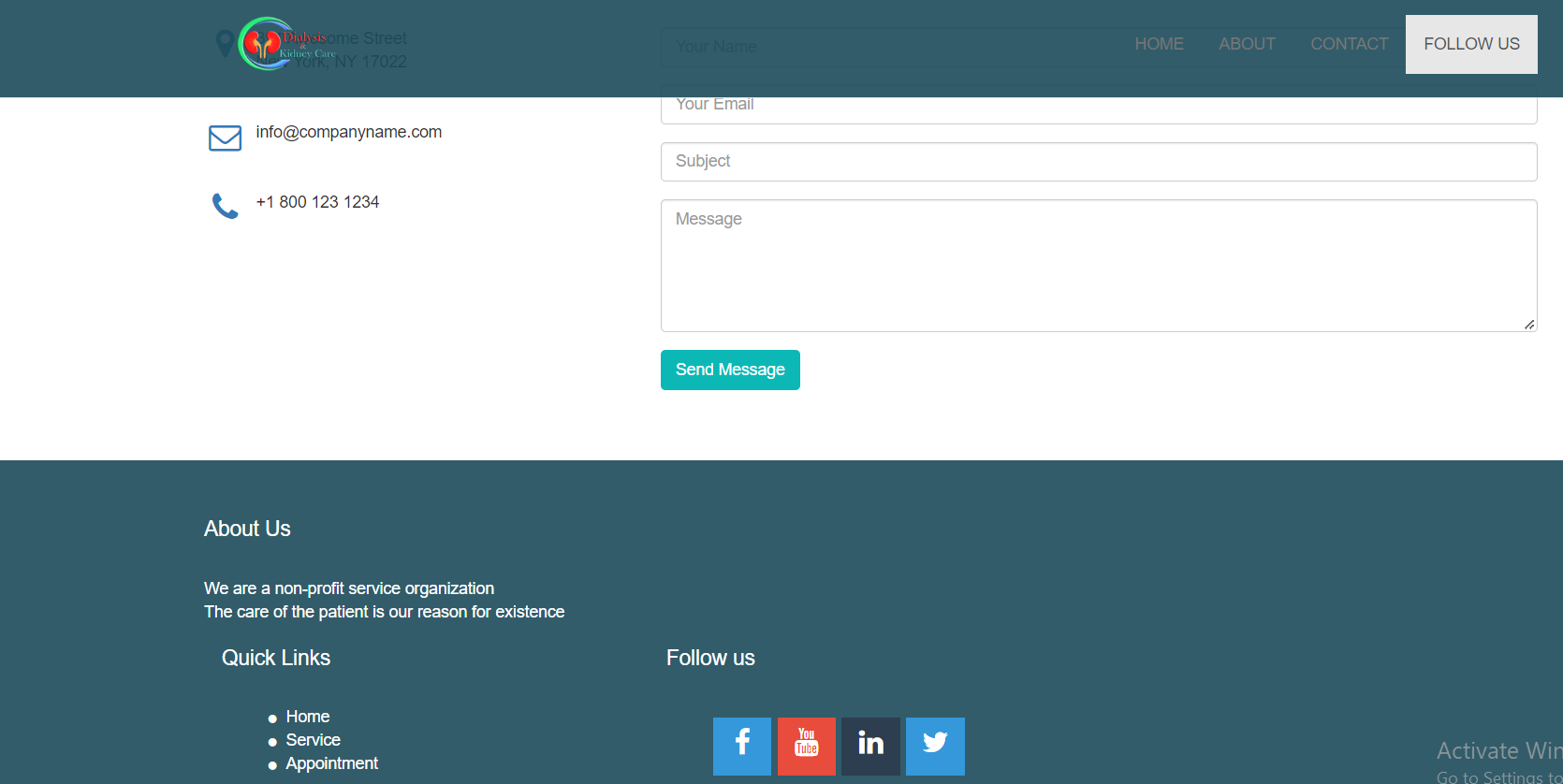Focus the Your Name field
Viewport: 1563px width, 784px height.
tap(1099, 47)
